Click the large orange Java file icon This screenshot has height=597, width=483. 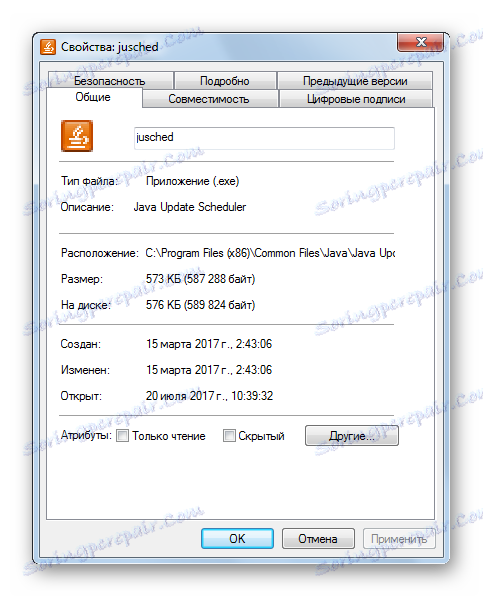point(77,136)
